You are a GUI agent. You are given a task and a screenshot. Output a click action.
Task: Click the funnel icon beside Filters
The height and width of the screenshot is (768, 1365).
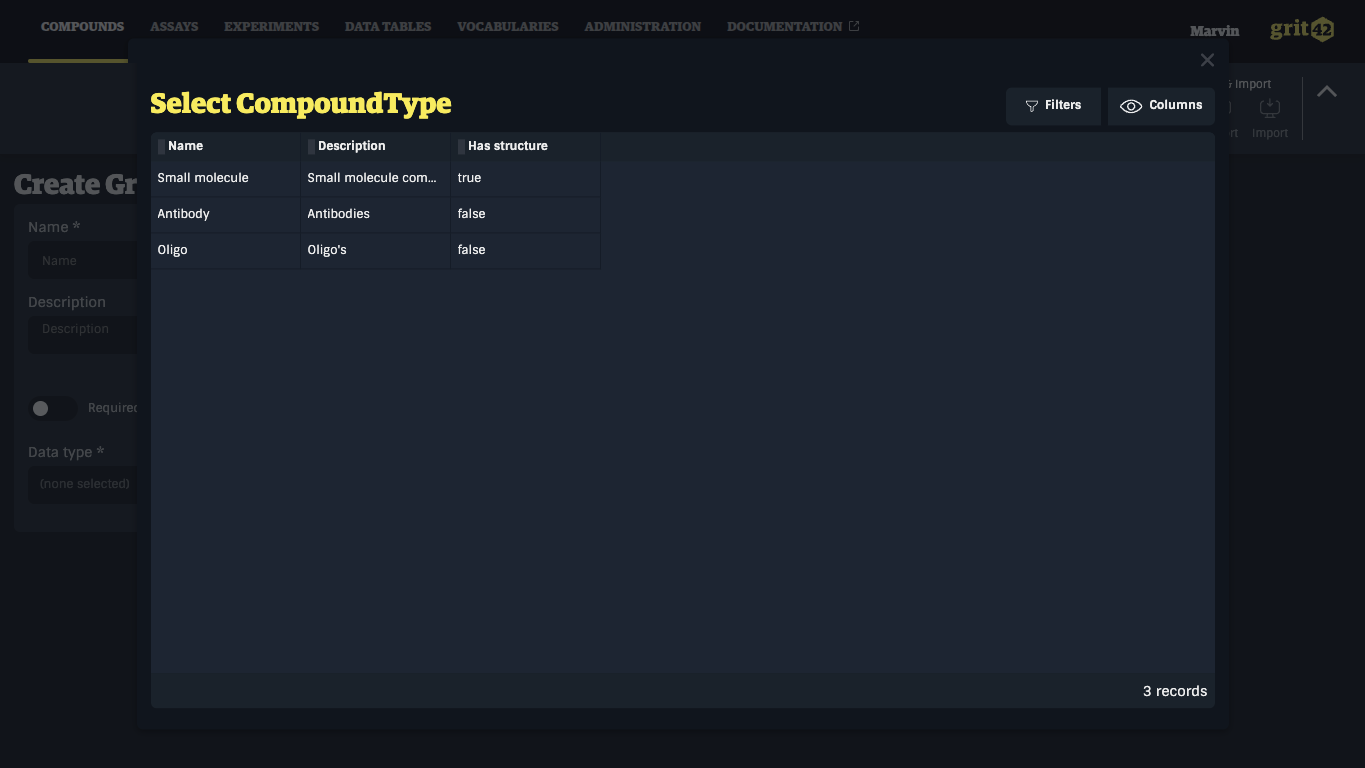click(x=1032, y=106)
